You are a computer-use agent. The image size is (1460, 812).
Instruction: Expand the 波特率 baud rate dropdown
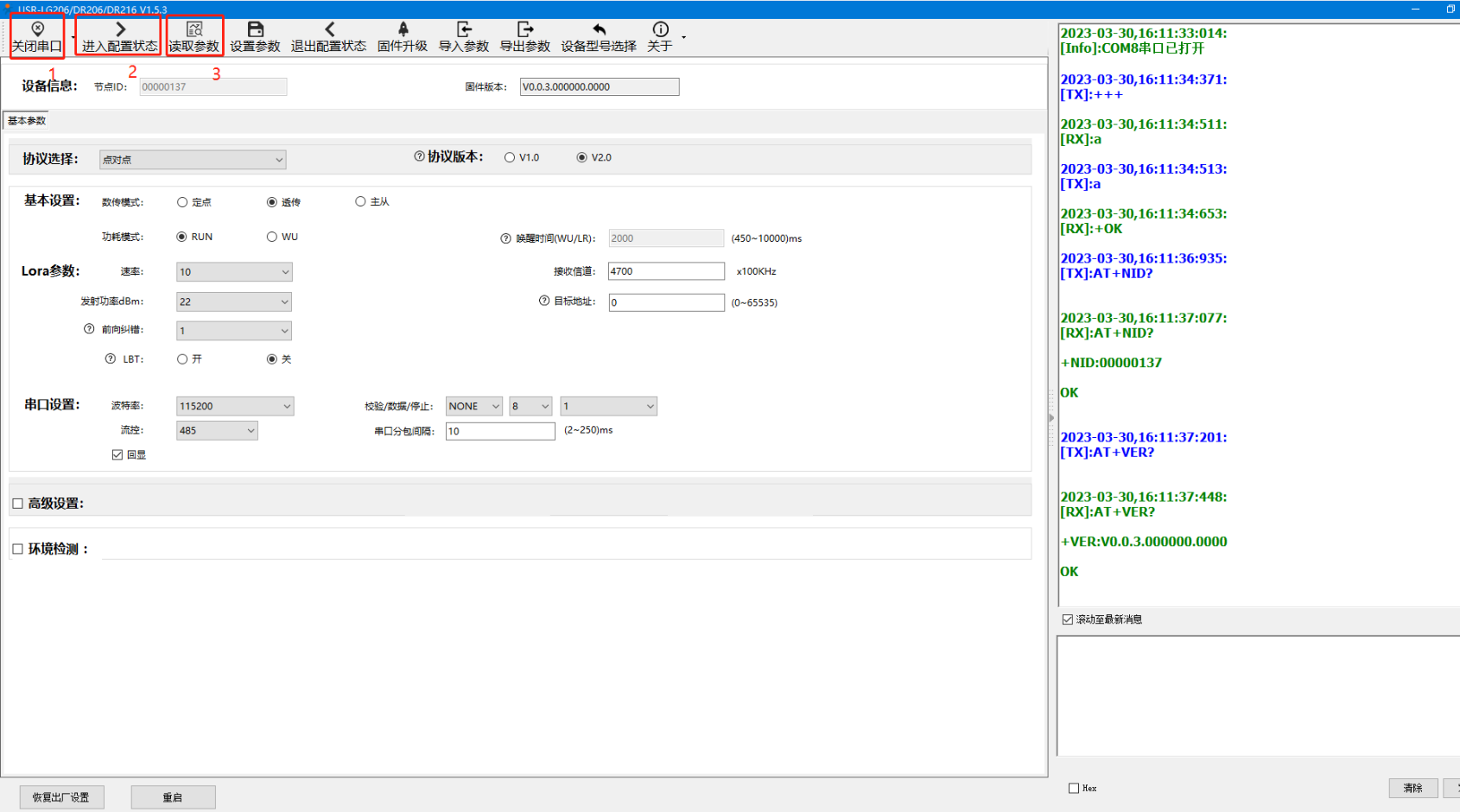[234, 406]
